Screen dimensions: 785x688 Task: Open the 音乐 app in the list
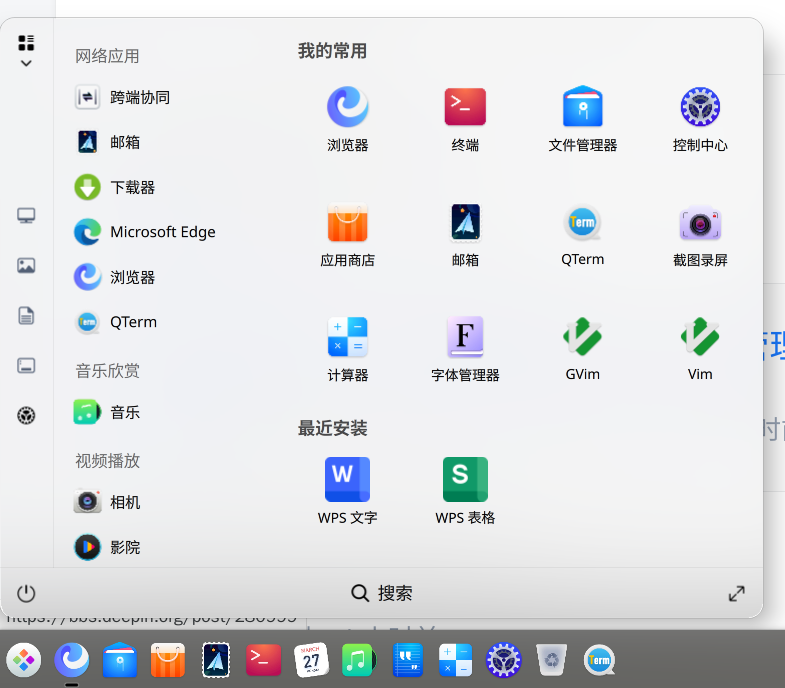click(108, 412)
